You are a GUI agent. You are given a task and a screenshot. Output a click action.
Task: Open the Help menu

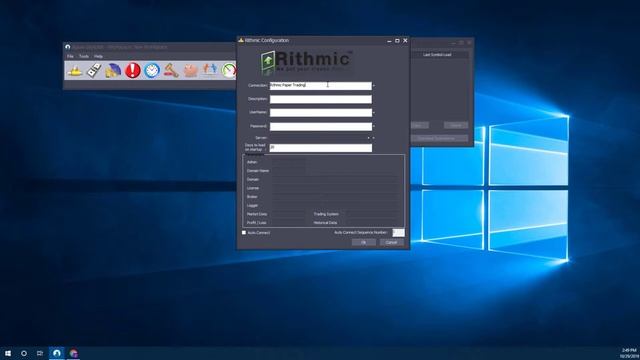click(x=98, y=56)
